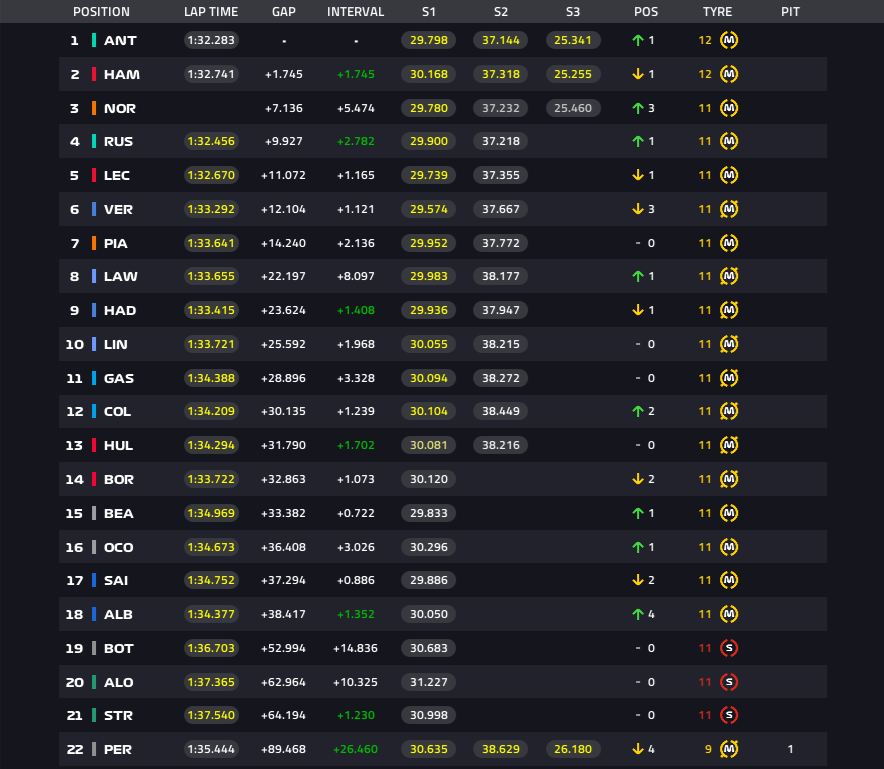
Task: Click BOT's red soft tyre icon
Action: [729, 648]
